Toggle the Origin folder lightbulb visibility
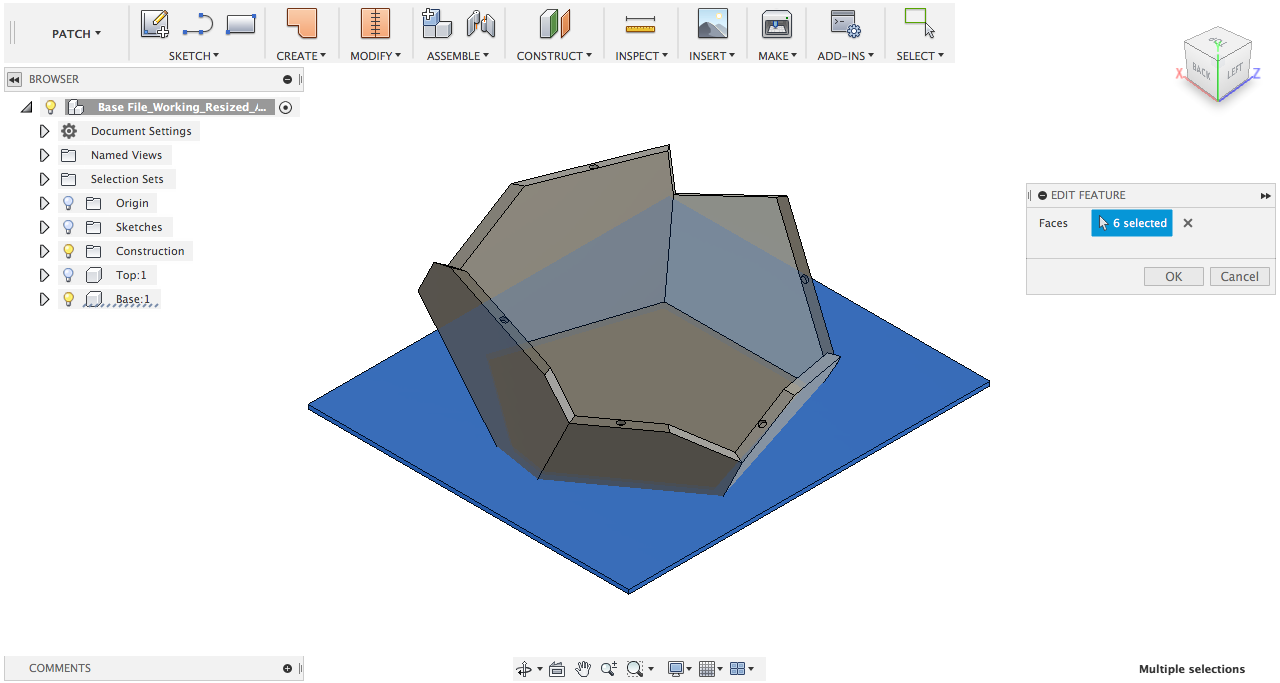 click(69, 203)
